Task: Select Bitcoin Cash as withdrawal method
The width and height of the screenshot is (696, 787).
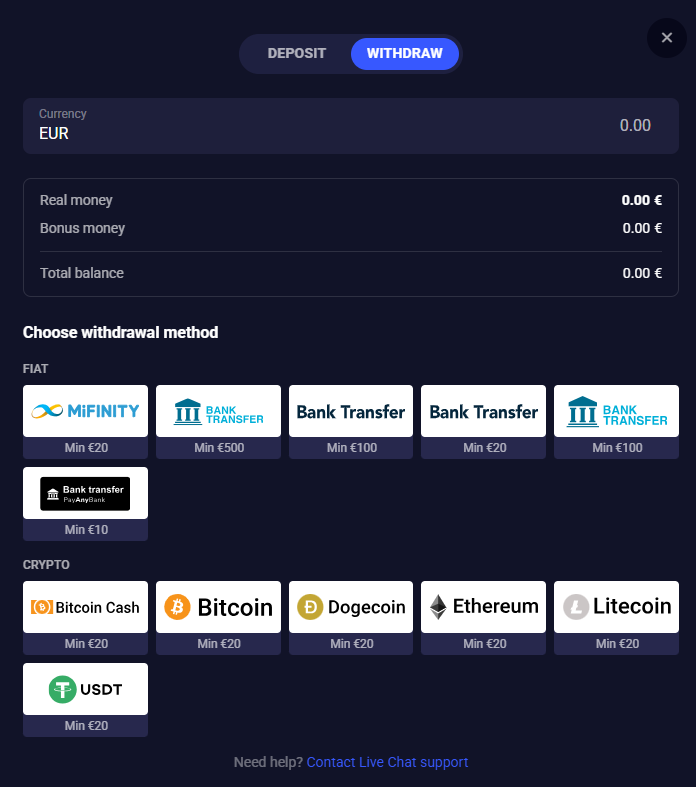Action: [x=85, y=607]
